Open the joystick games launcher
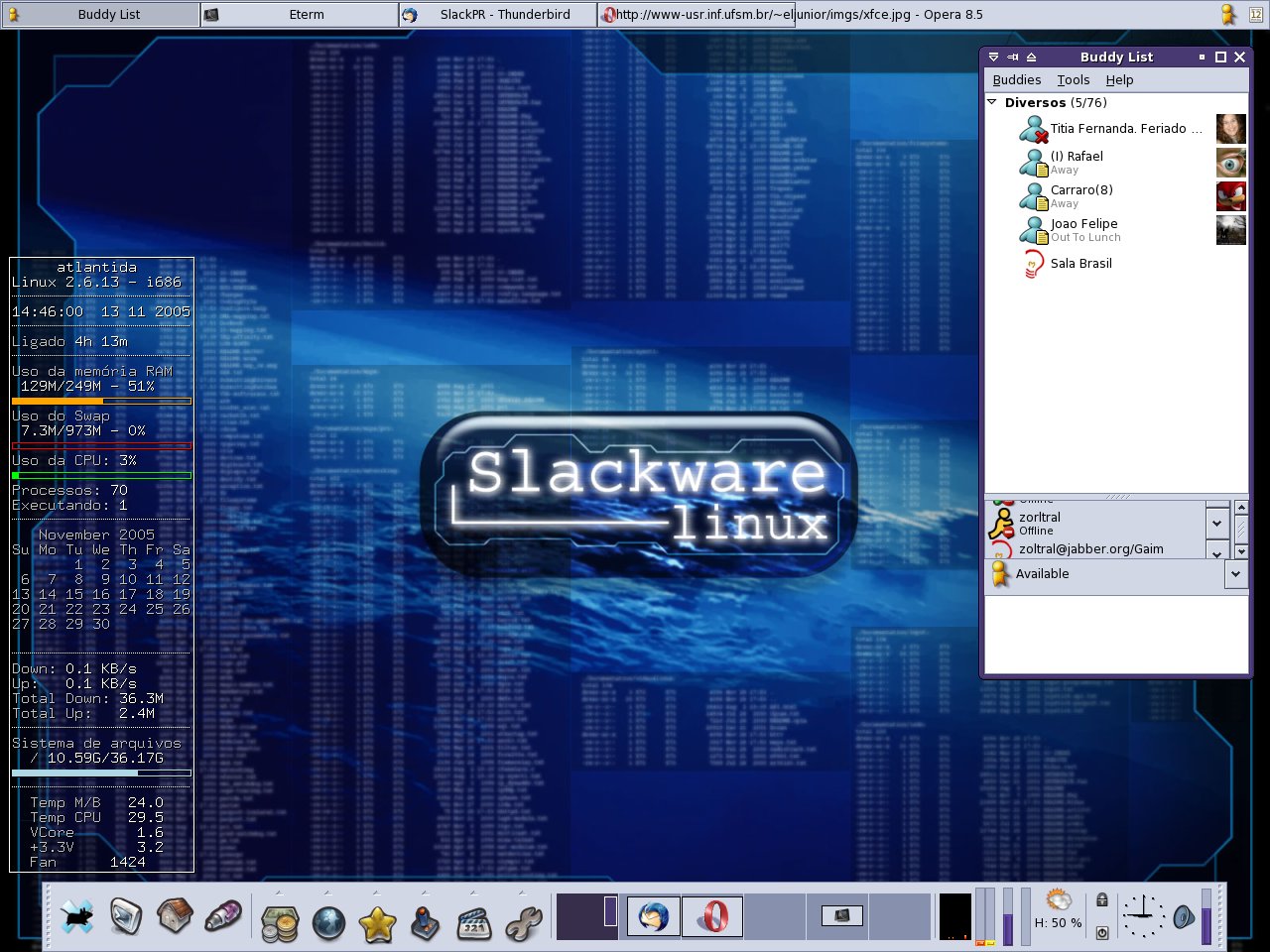The height and width of the screenshot is (952, 1270). (426, 923)
